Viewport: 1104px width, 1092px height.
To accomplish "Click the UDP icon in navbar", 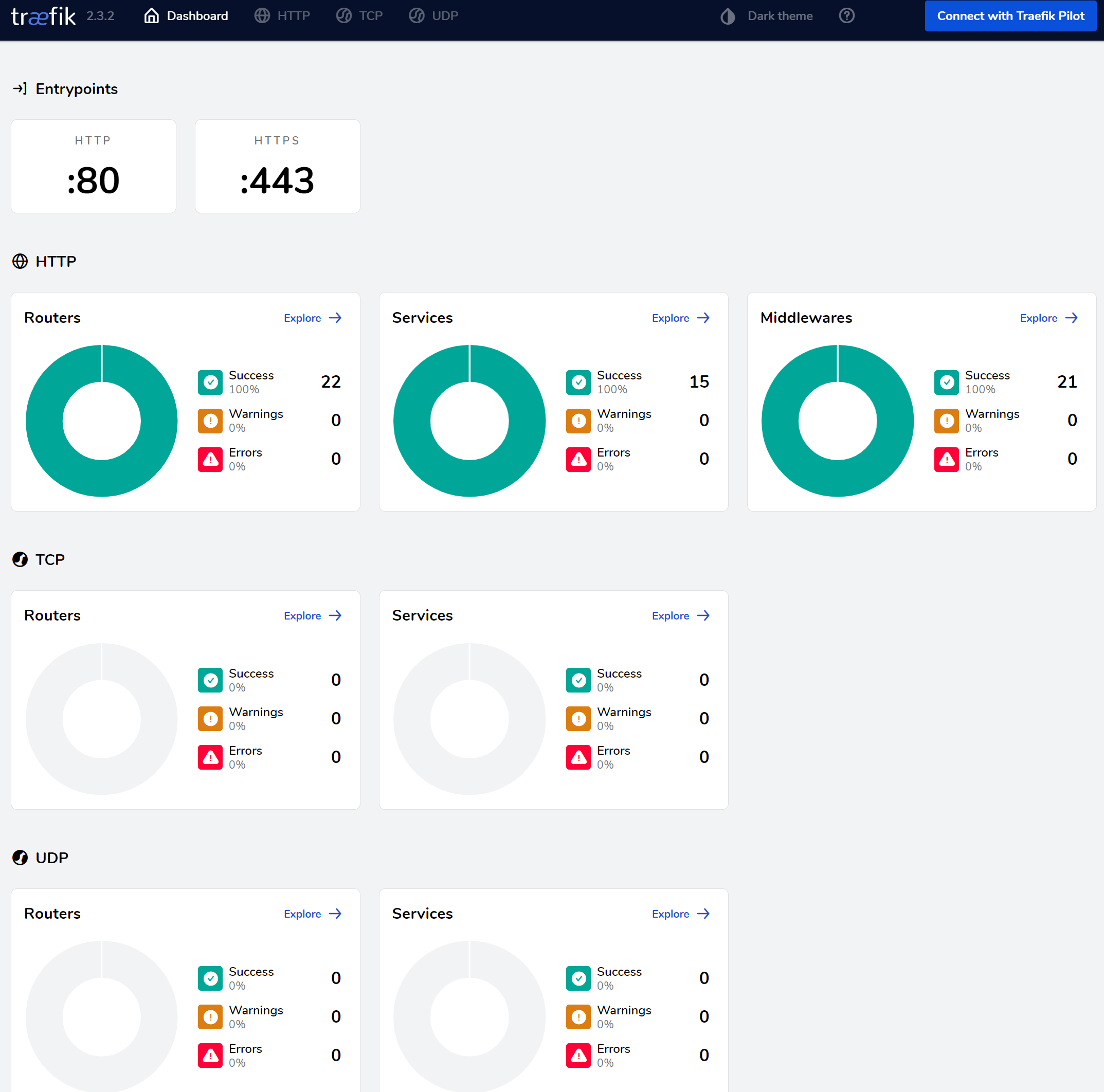I will pyautogui.click(x=417, y=16).
